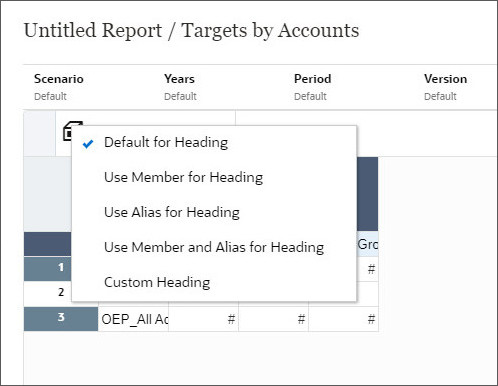Select row header 2 in grid

click(48, 293)
